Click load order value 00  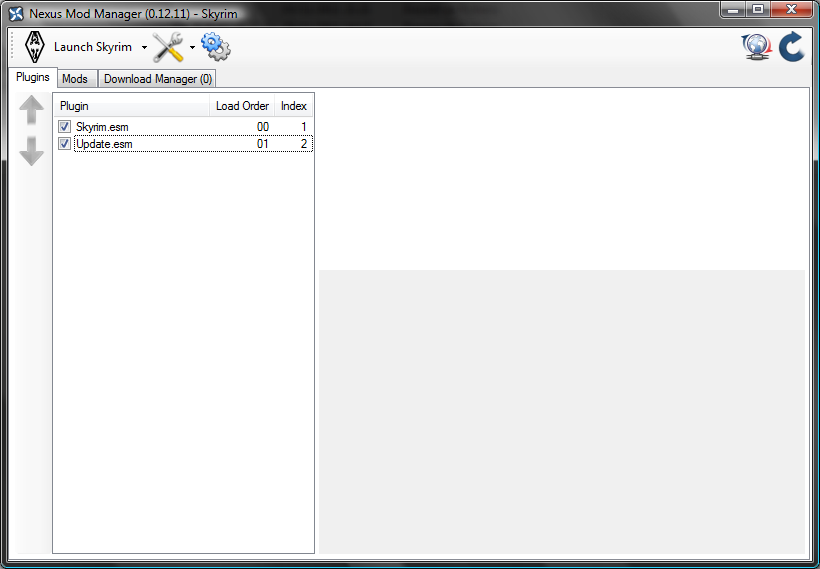(263, 127)
